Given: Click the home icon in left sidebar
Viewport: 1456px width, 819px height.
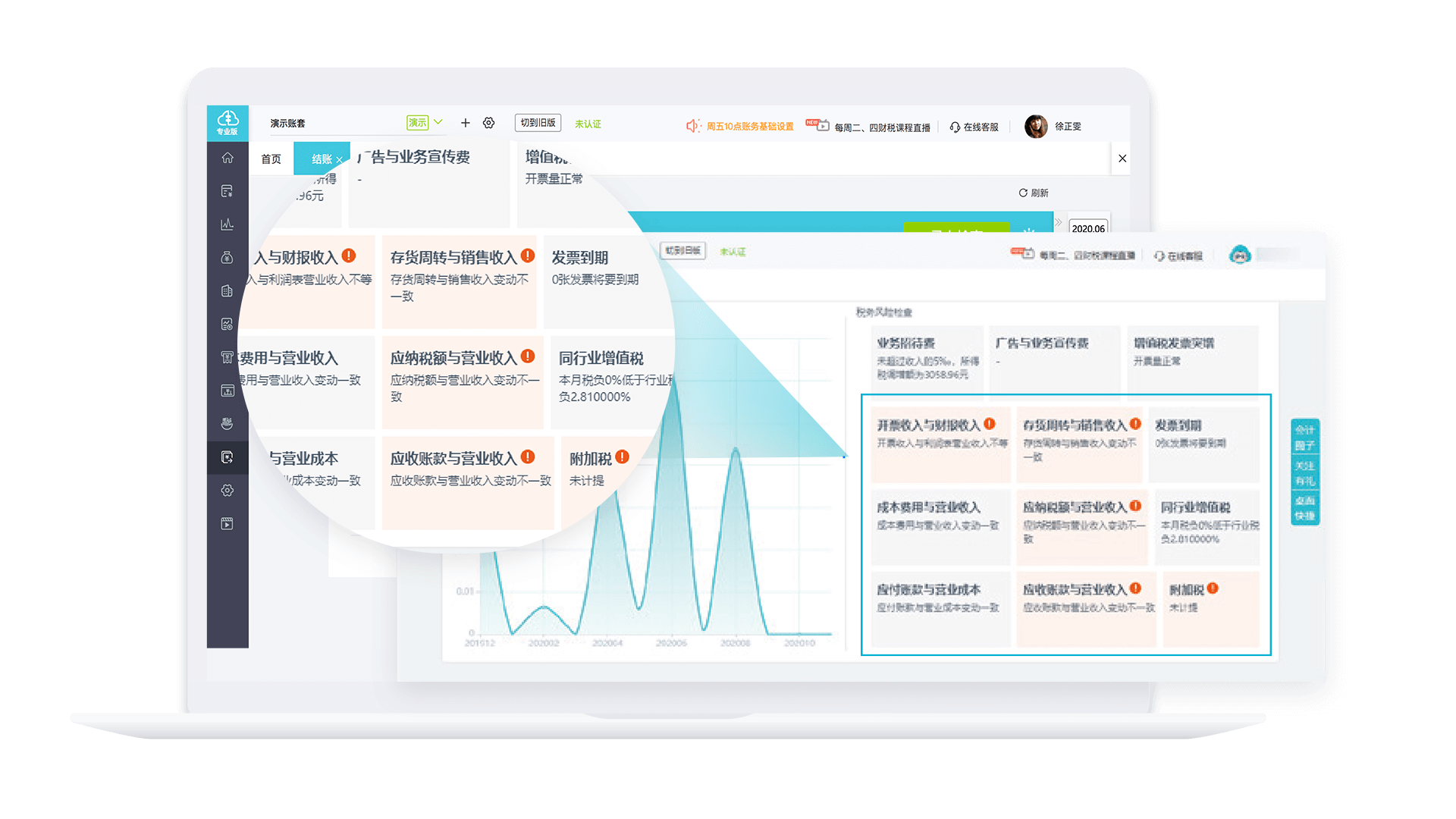Looking at the screenshot, I should [x=227, y=158].
